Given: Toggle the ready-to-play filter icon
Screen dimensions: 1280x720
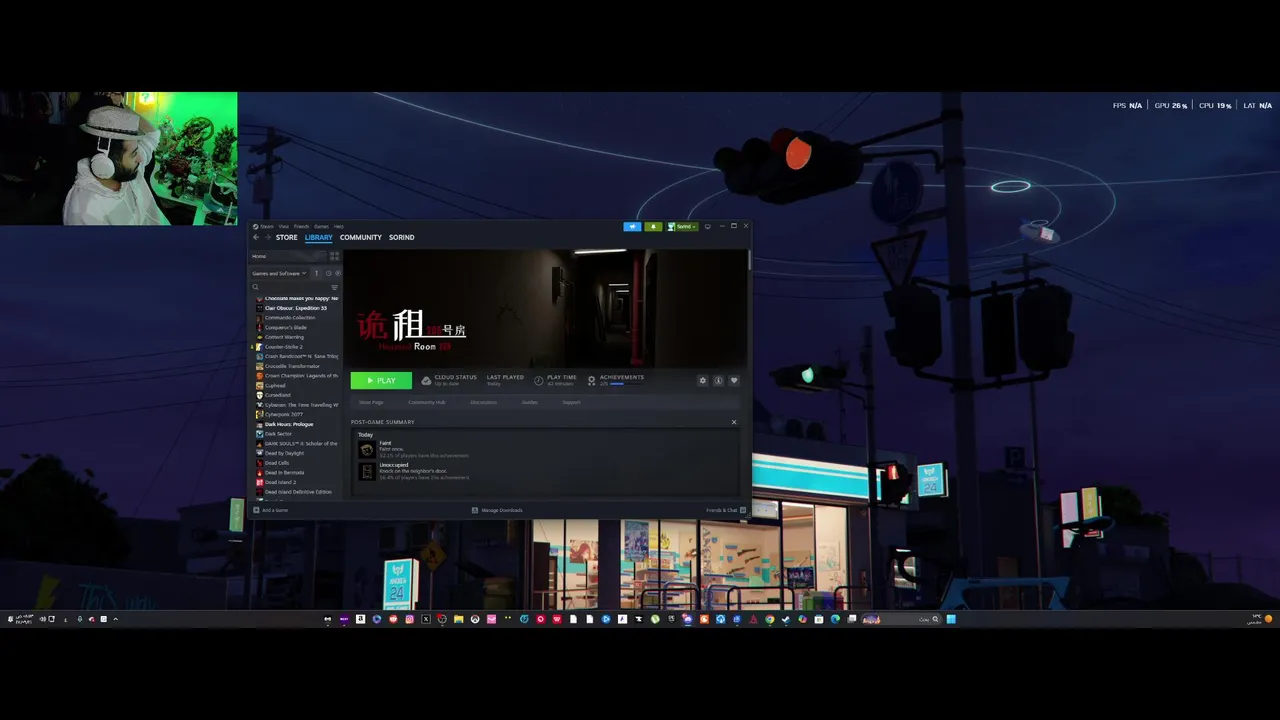Looking at the screenshot, I should (338, 273).
